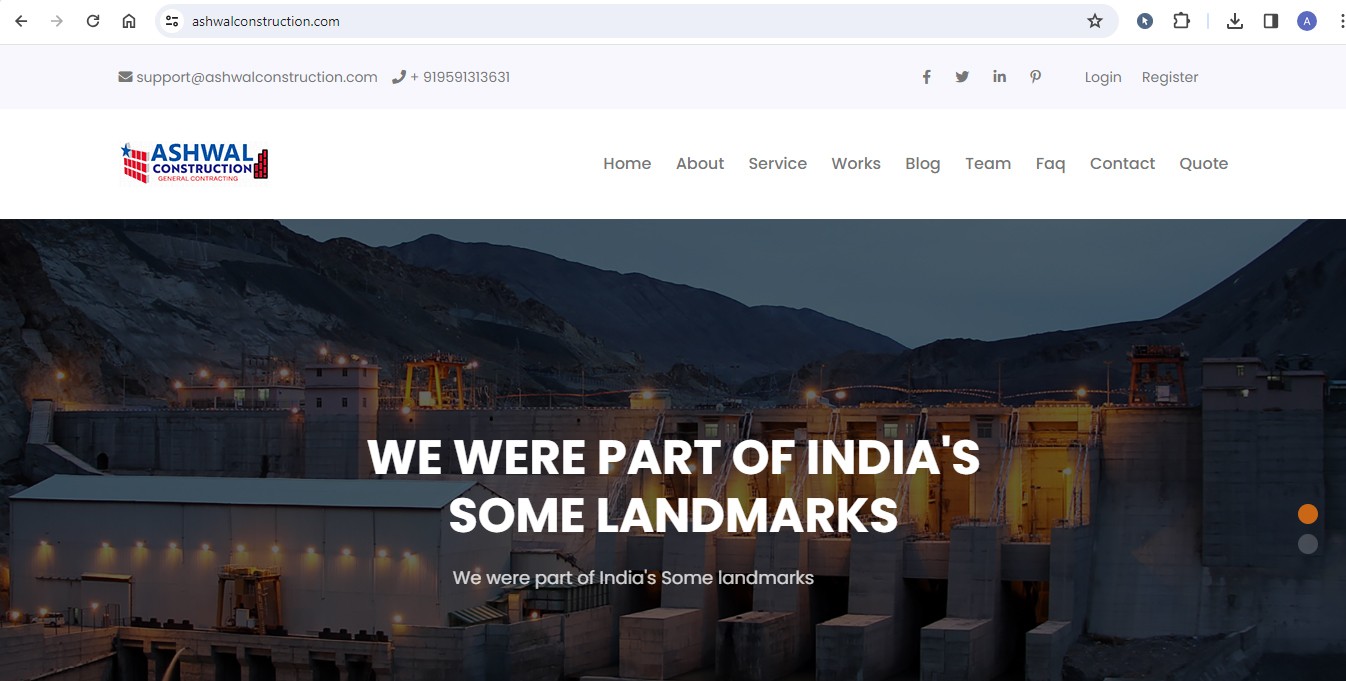Toggle the browser side panel
Viewport: 1346px width, 681px height.
1271,21
